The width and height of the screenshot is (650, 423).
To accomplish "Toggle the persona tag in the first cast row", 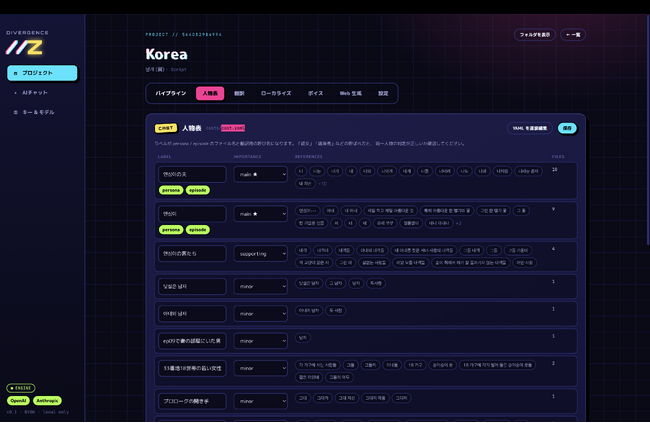I will click(x=171, y=190).
